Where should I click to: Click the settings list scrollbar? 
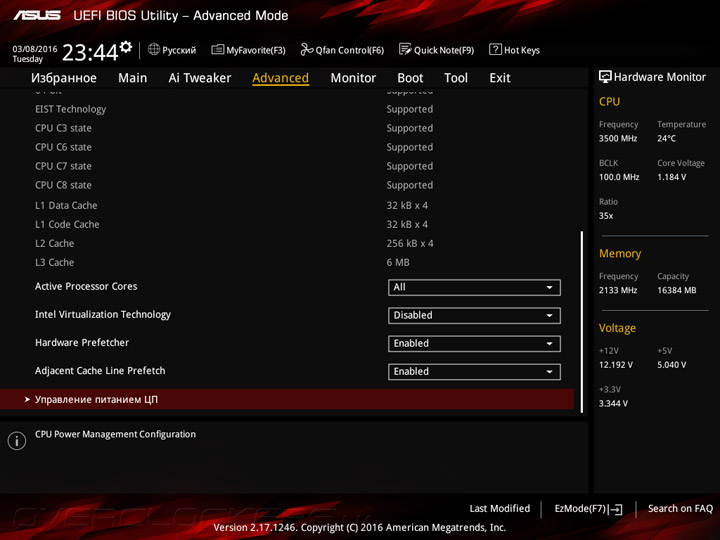[582, 321]
